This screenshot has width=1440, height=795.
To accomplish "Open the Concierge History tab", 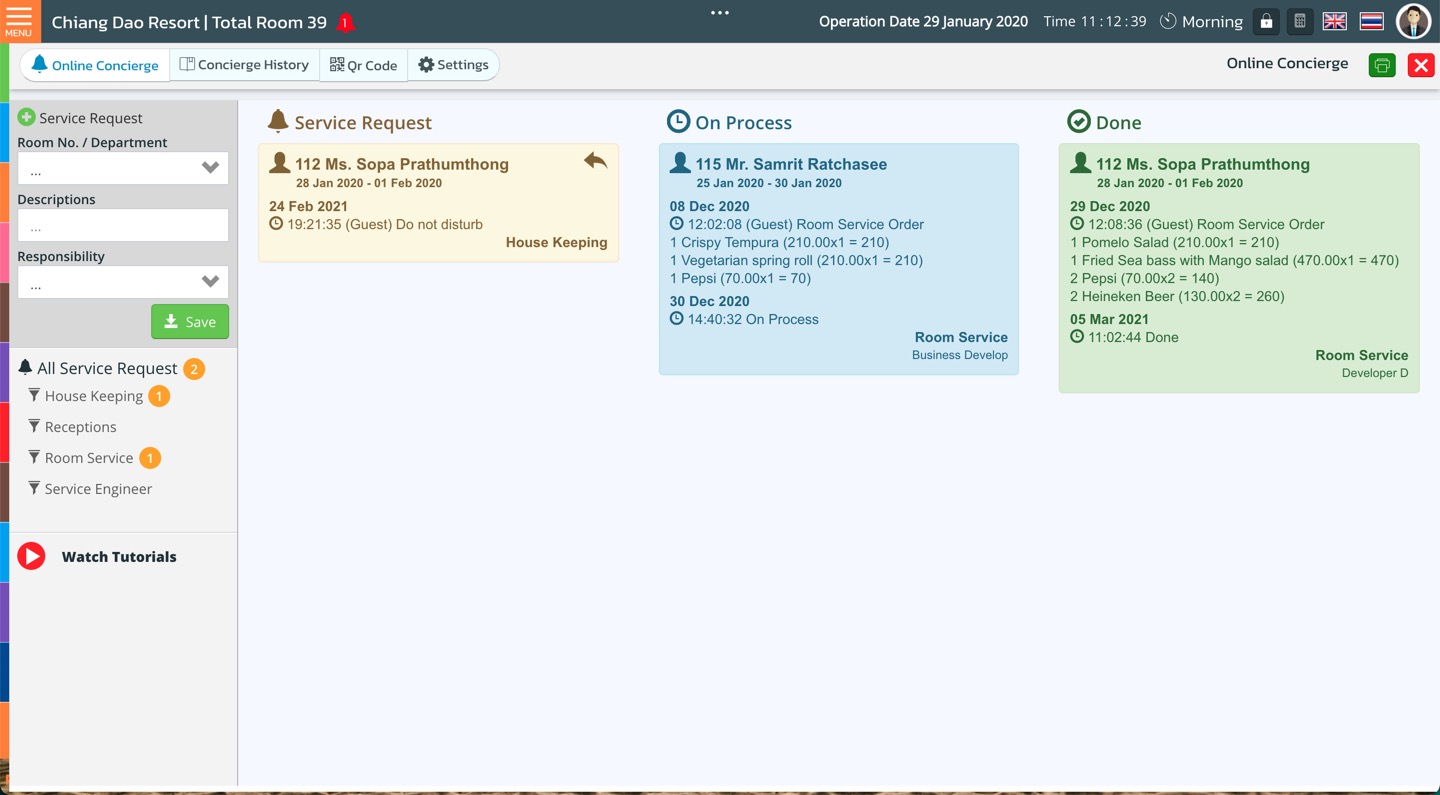I will (245, 65).
